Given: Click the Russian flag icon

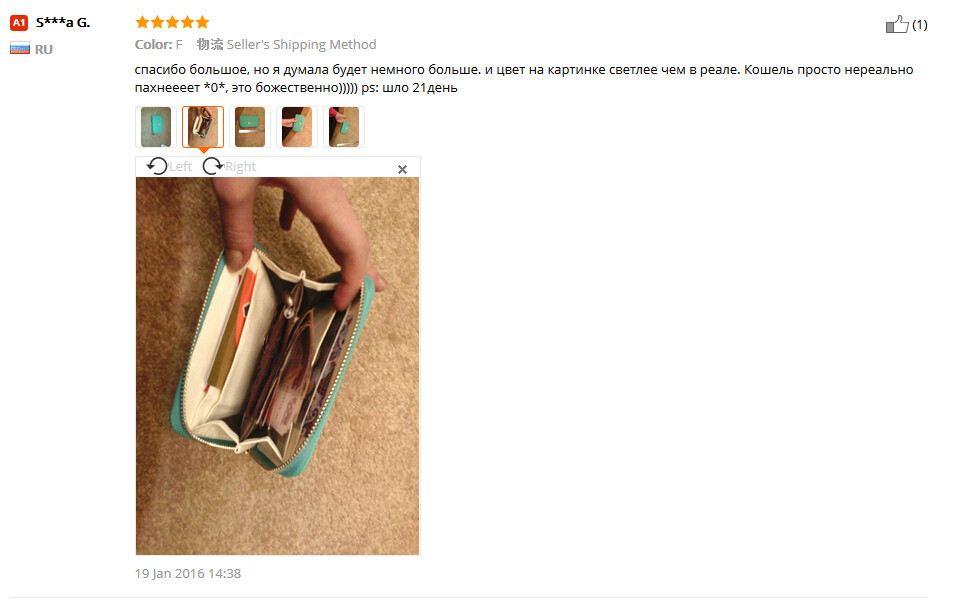Looking at the screenshot, I should [20, 48].
